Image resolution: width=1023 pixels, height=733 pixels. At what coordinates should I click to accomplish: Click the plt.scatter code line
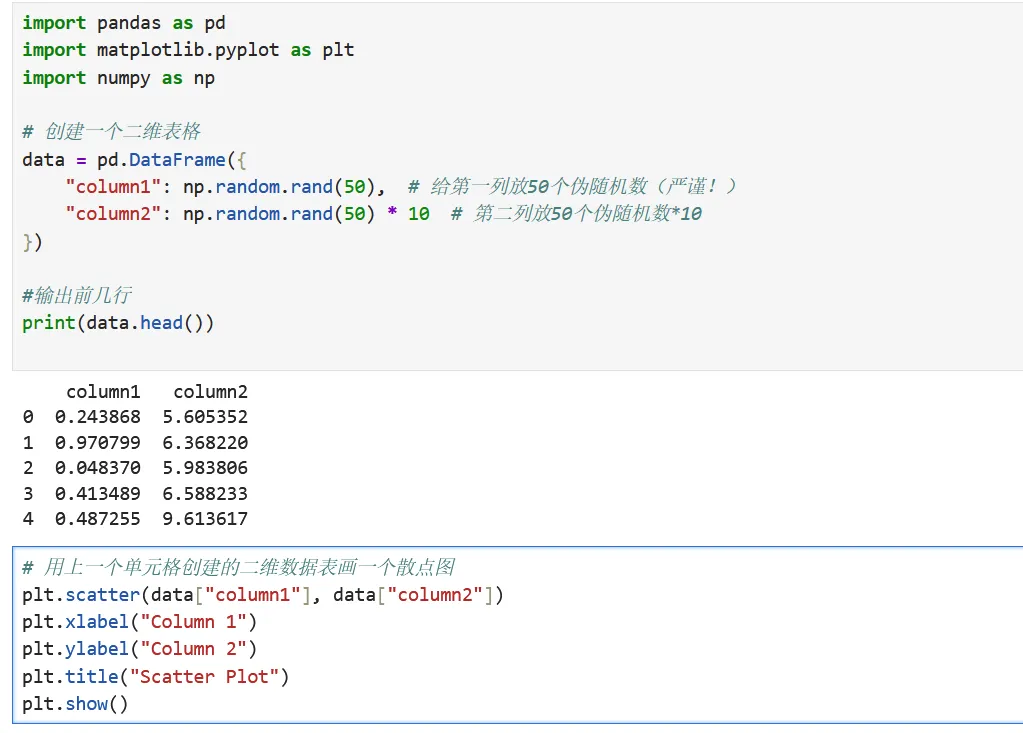pos(263,595)
